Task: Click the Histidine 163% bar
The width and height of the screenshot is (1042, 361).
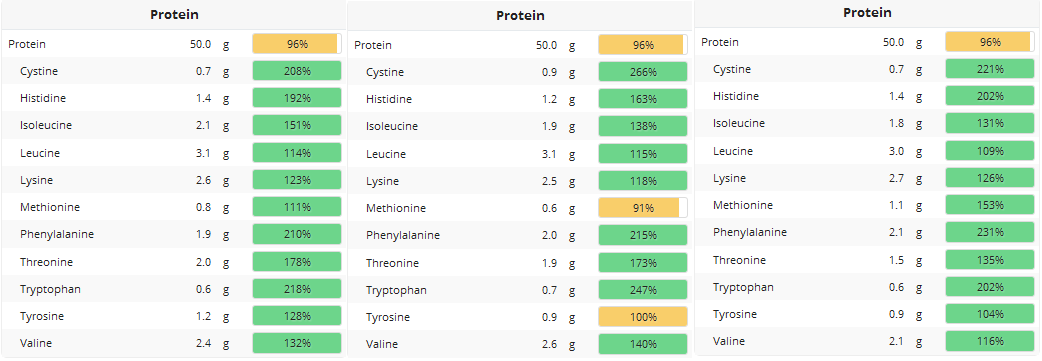Action: pyautogui.click(x=643, y=99)
